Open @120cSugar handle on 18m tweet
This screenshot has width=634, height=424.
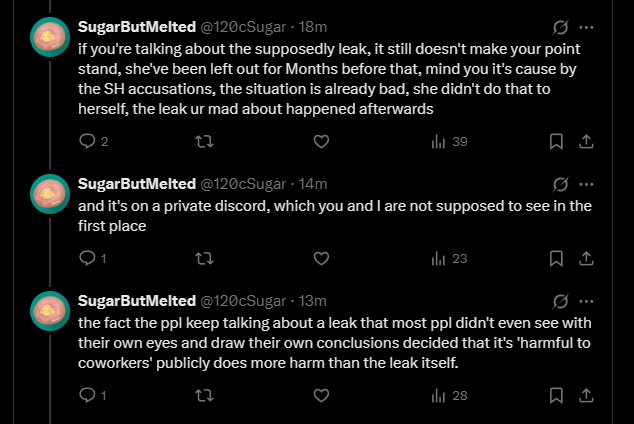[x=243, y=27]
